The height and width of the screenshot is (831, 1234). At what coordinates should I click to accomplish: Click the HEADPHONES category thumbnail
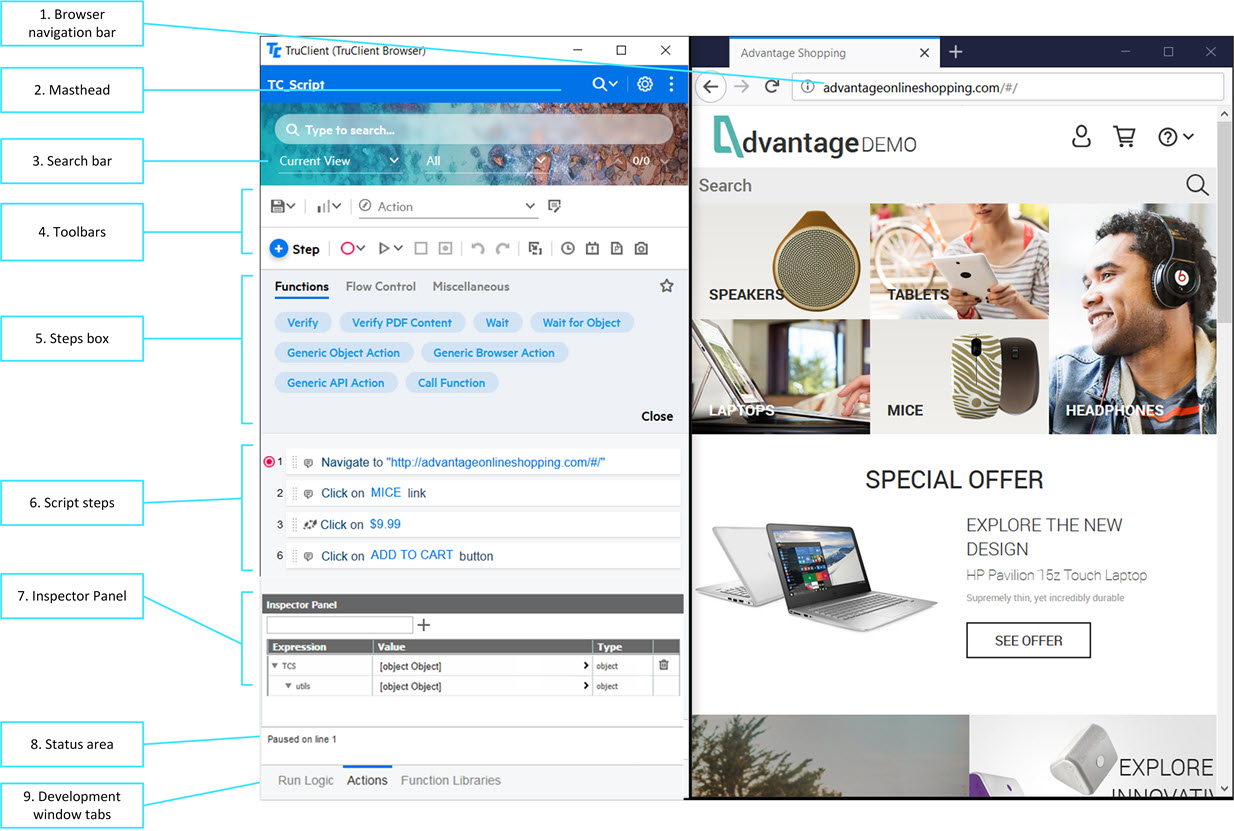click(1132, 320)
